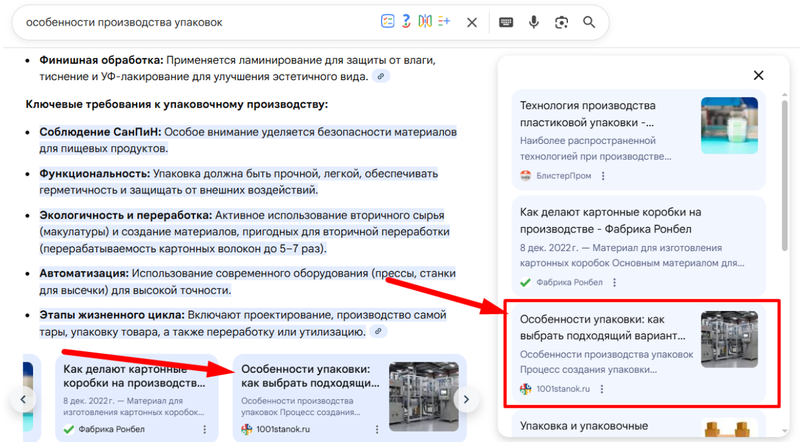Click the plastic packaging thumbnail in side panel
The height and width of the screenshot is (442, 800).
point(729,126)
